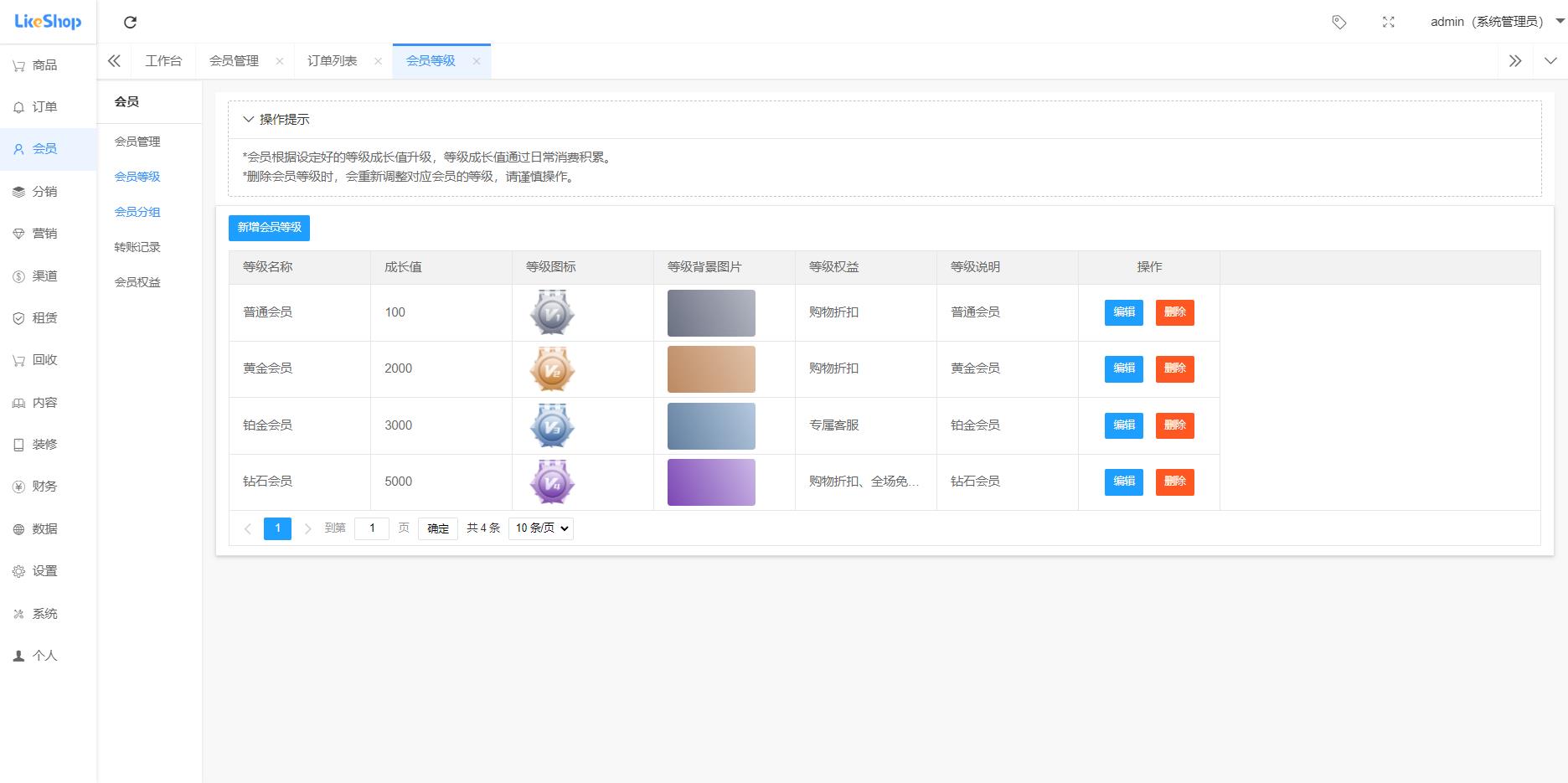The image size is (1568, 783).
Task: Collapse the 操作提示 panel
Action: 249,120
